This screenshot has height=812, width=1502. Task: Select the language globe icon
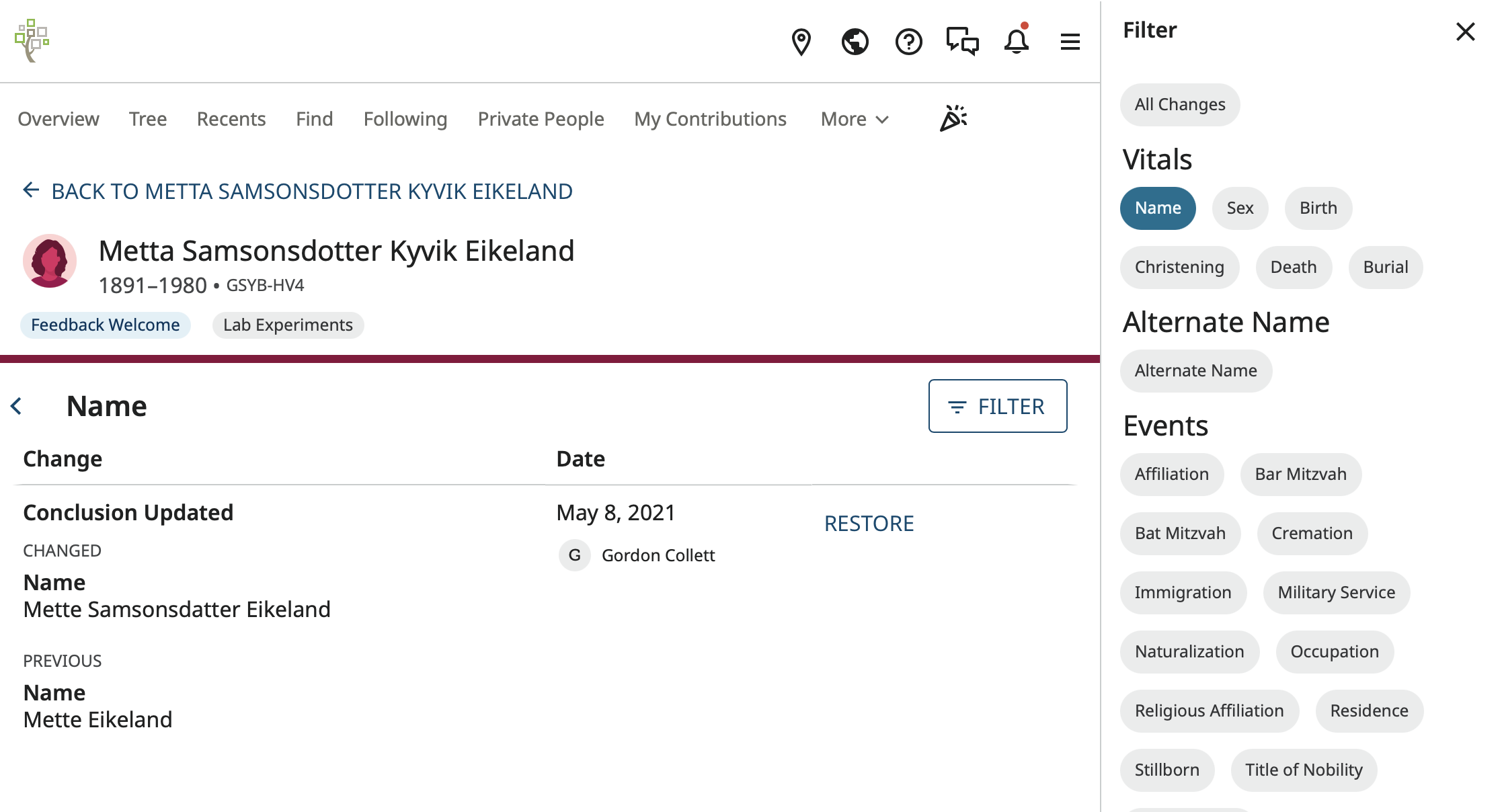point(855,42)
